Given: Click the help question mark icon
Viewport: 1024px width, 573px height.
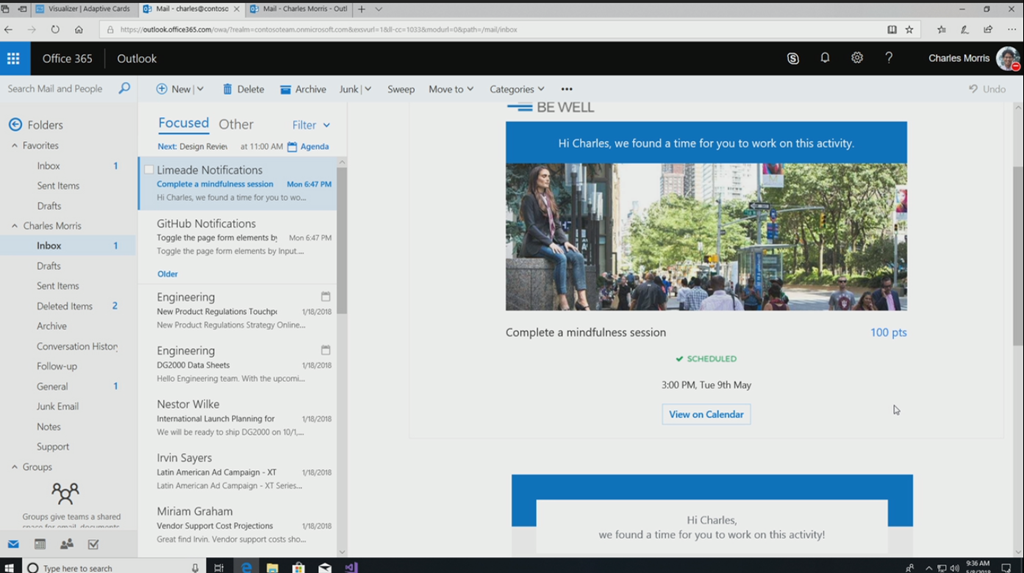Looking at the screenshot, I should point(889,58).
